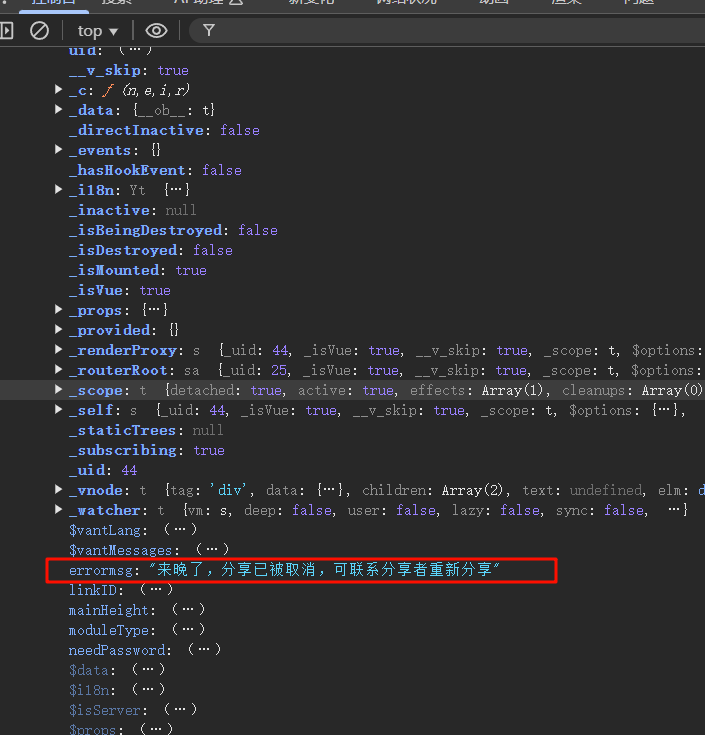
Task: Invoke getter ellipsis for mainHeight
Action: (188, 609)
